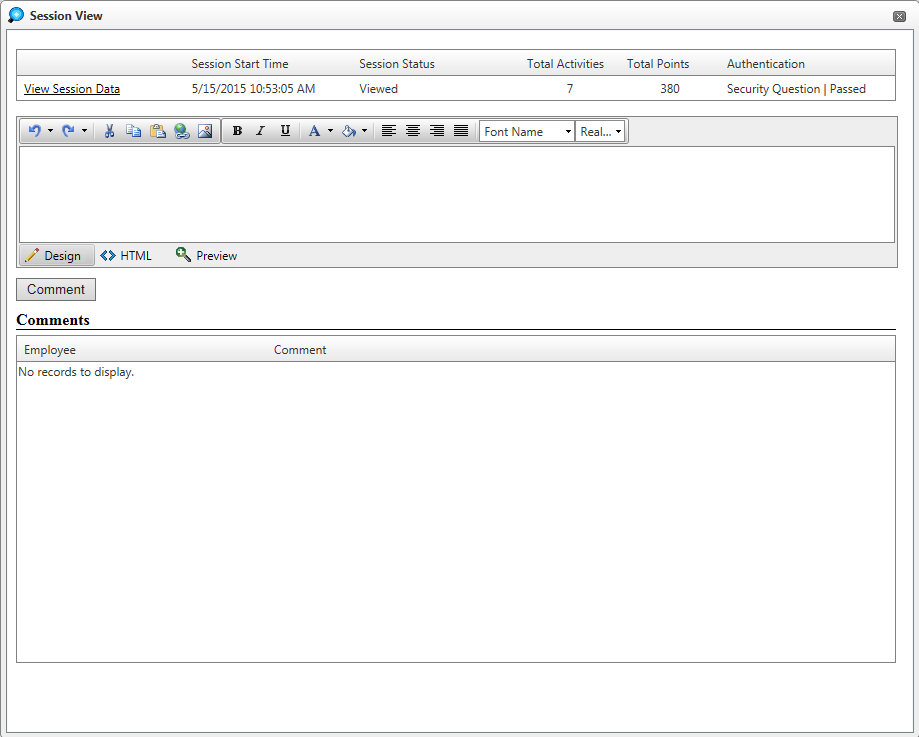Click the Employee column header
Viewport: 919px width, 737px height.
click(x=50, y=349)
